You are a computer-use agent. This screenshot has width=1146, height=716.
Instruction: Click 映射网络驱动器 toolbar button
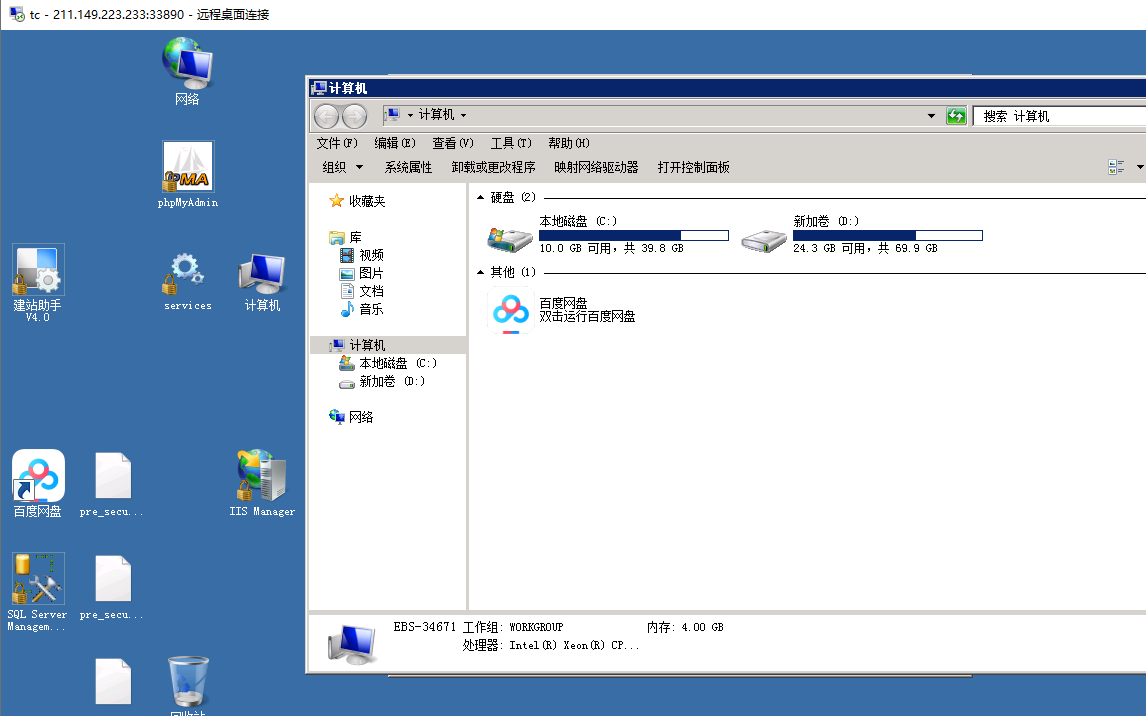[596, 167]
